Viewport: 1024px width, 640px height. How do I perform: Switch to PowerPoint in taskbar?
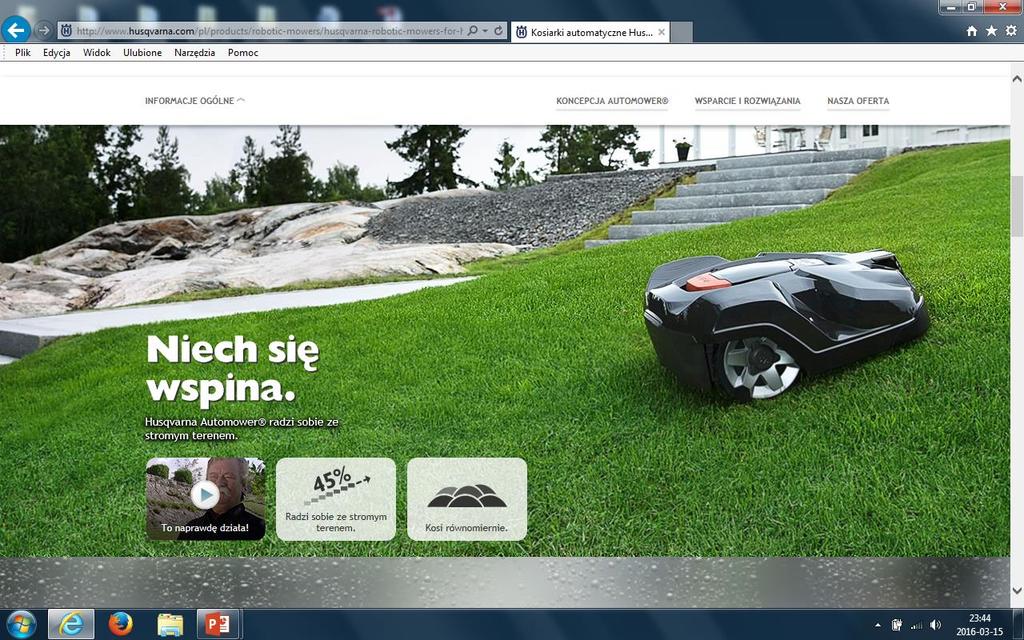218,624
